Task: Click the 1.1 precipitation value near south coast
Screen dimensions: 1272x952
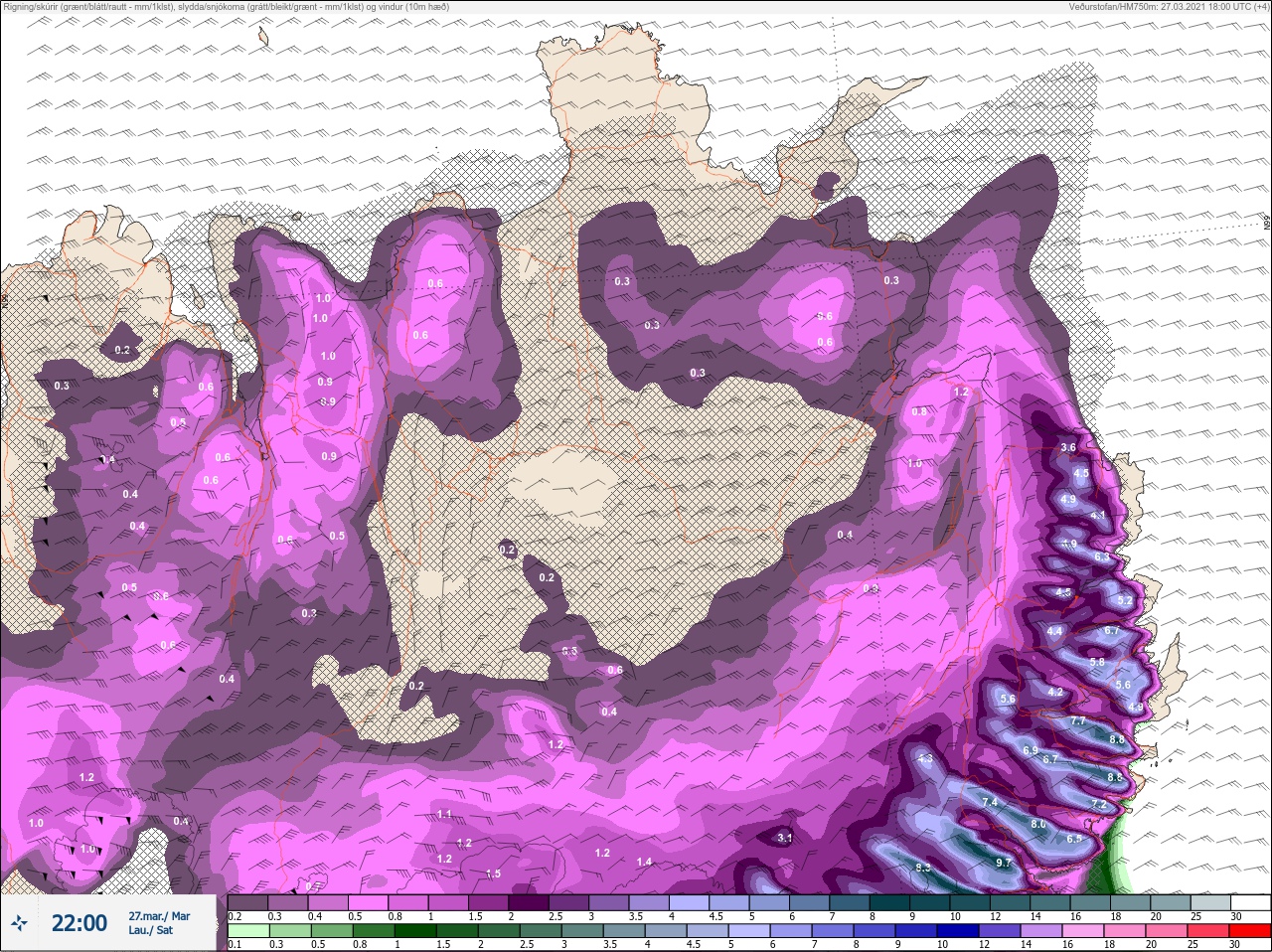Action: [x=444, y=814]
